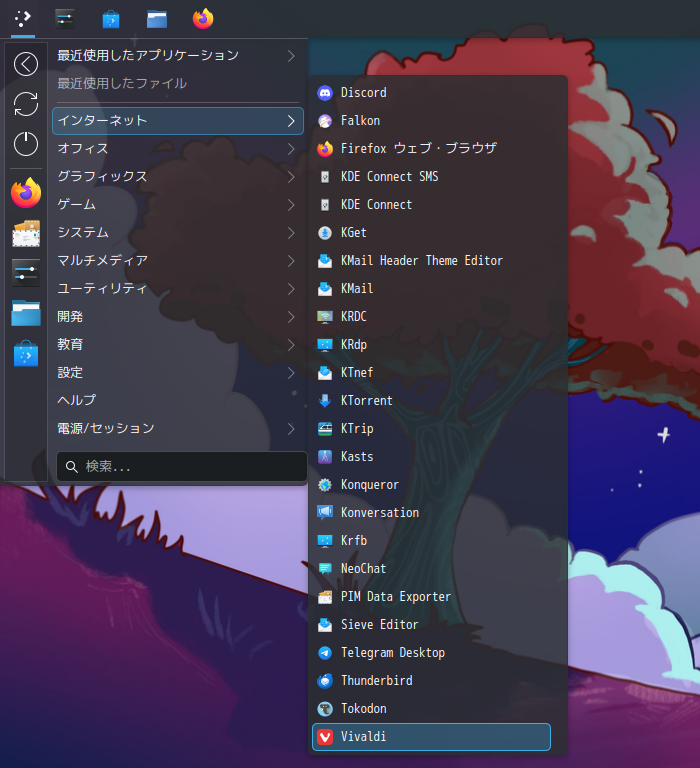Launch KTorrent via its icon

tap(325, 401)
